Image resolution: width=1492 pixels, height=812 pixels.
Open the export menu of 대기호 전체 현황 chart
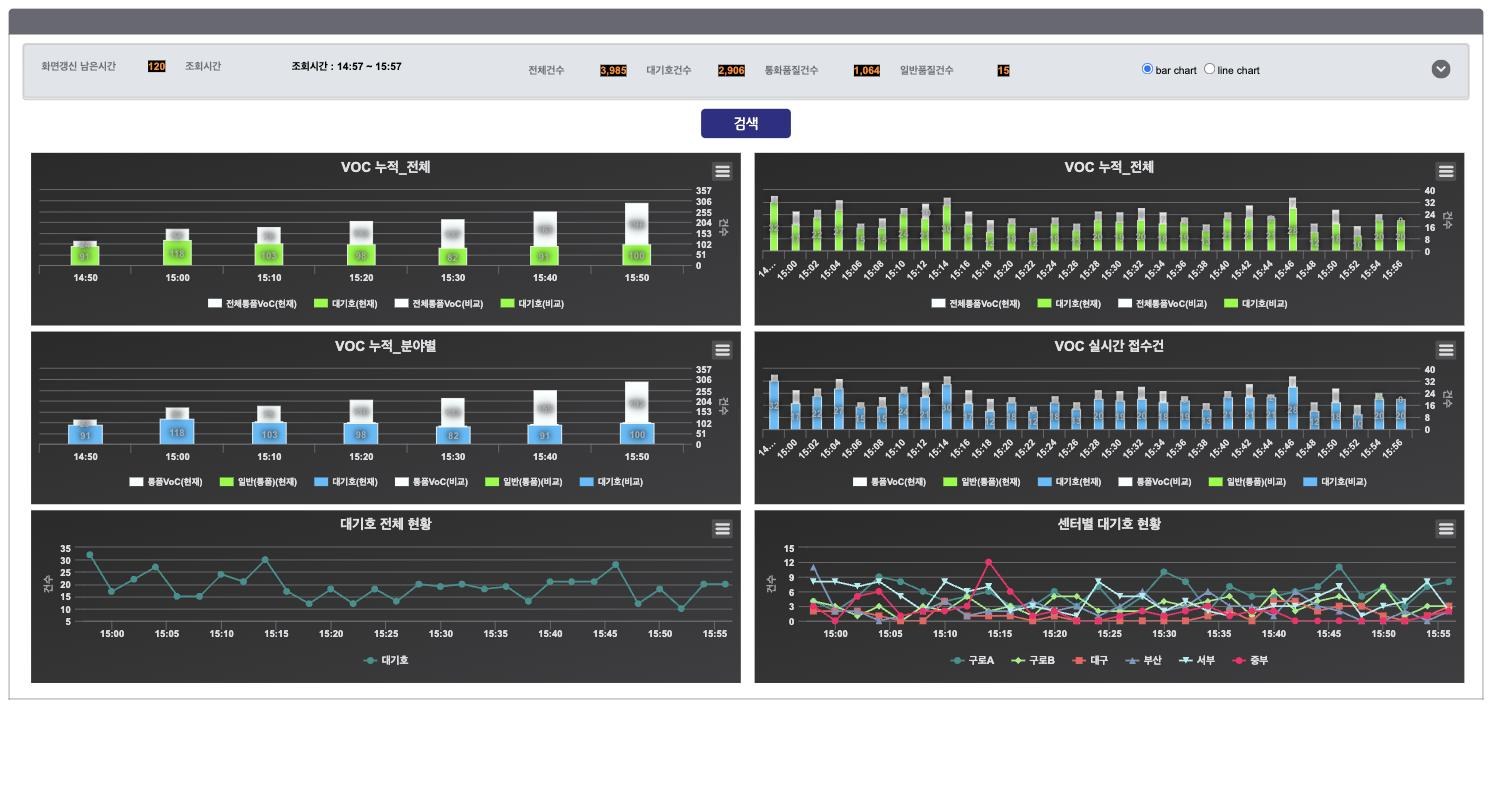722,528
